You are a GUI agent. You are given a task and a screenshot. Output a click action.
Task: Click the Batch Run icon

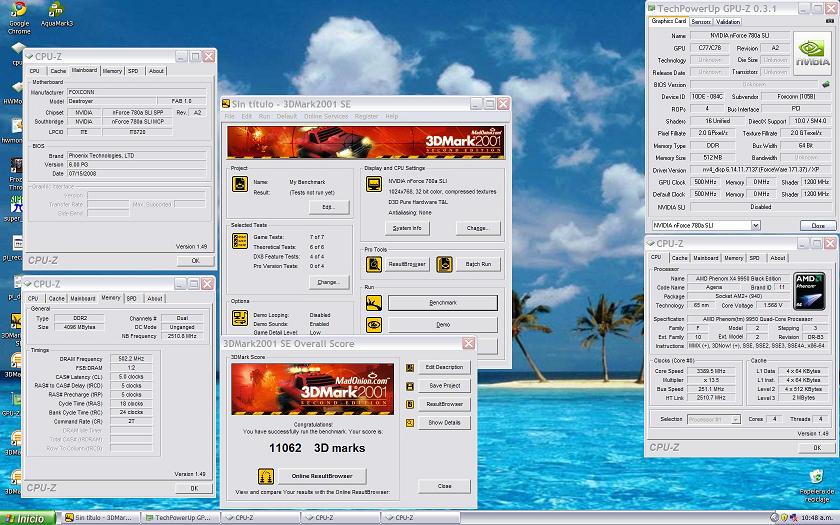pyautogui.click(x=444, y=264)
